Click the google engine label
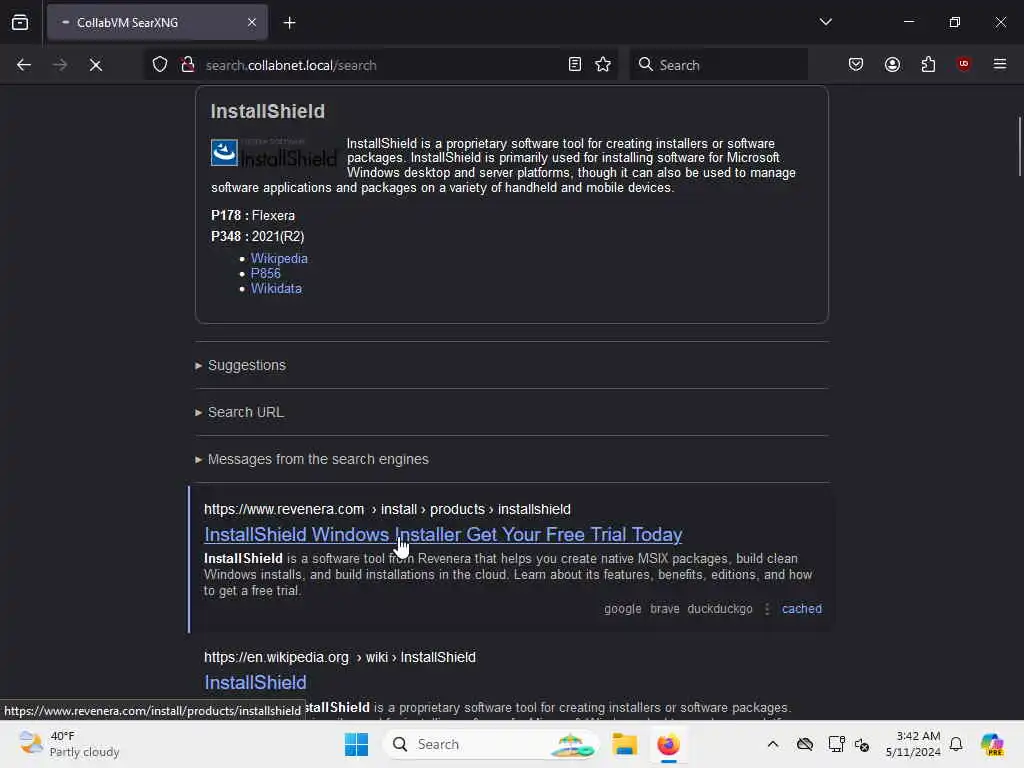 coord(622,609)
